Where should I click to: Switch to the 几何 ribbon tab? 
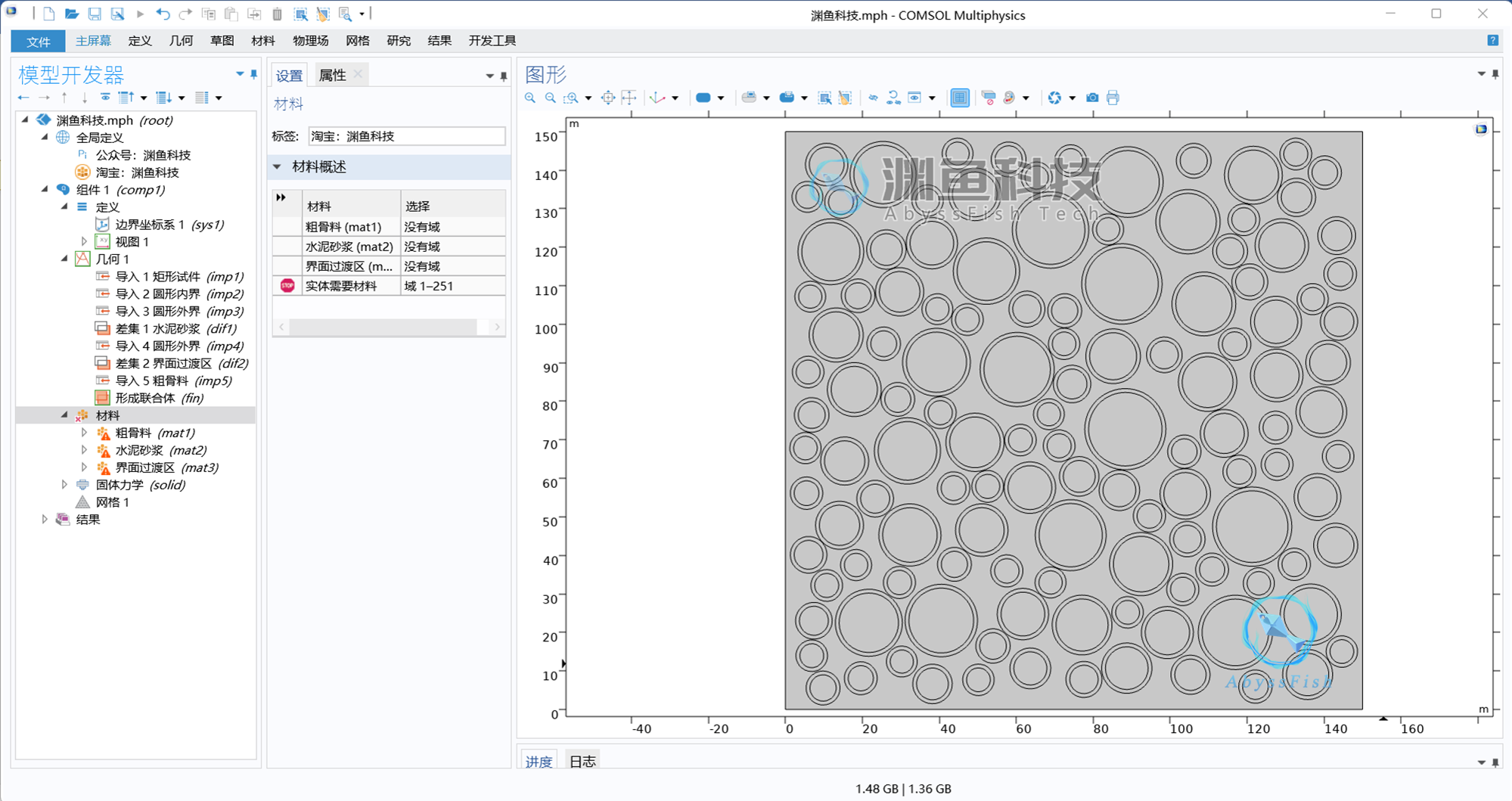181,41
